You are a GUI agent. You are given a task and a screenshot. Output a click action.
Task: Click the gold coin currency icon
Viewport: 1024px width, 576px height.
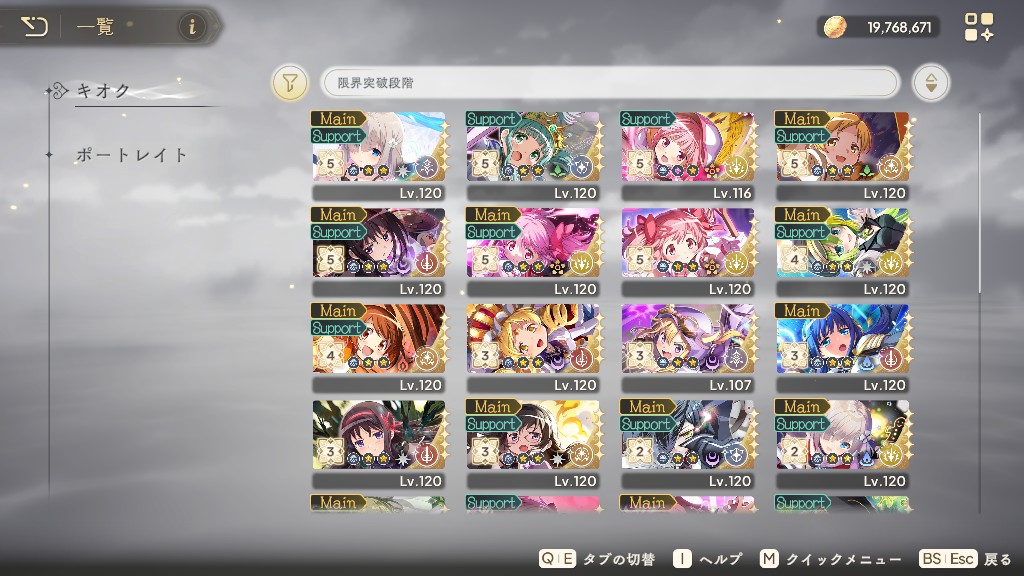tap(835, 27)
